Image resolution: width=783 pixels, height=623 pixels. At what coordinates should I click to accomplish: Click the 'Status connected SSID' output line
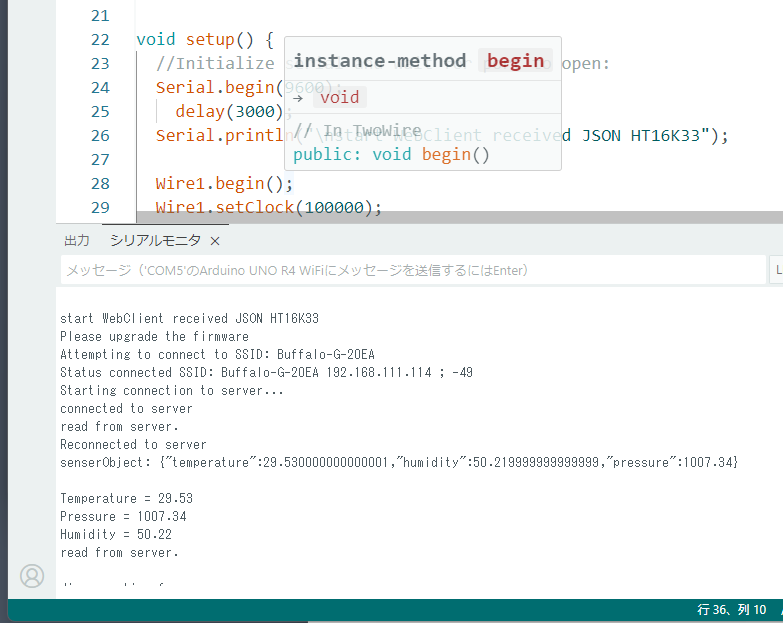266,372
